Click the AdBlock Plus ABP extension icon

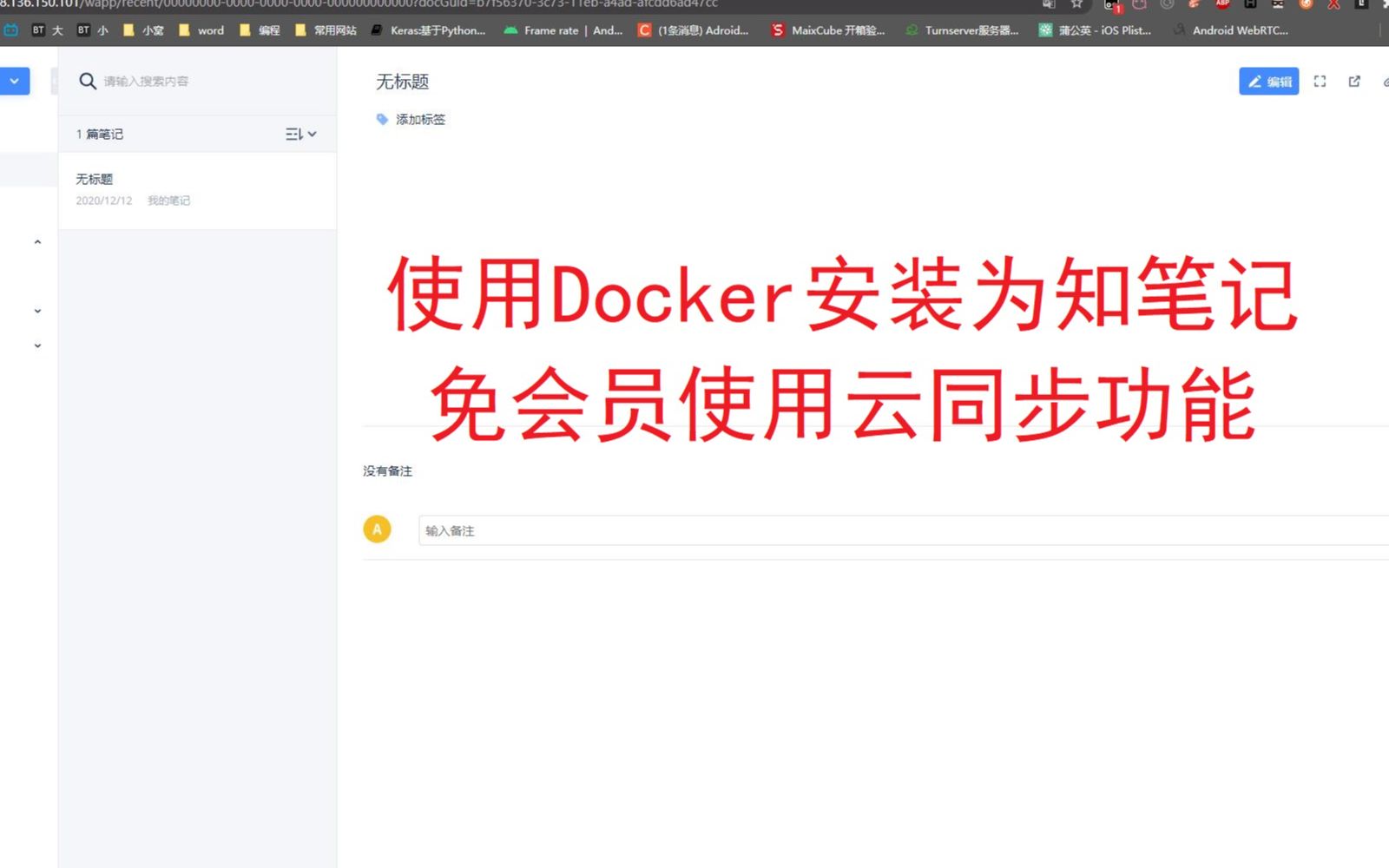click(1222, 3)
